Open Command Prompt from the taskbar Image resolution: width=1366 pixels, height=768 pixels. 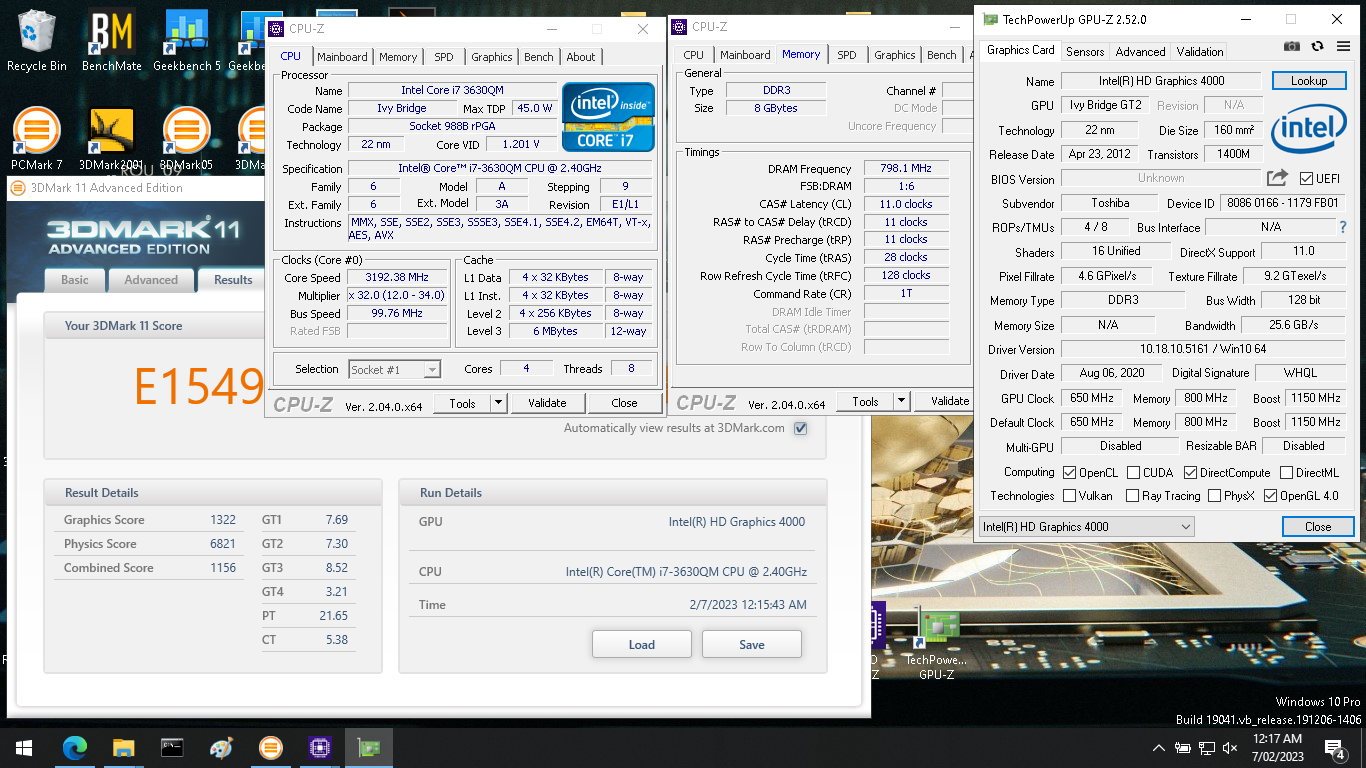pos(172,747)
